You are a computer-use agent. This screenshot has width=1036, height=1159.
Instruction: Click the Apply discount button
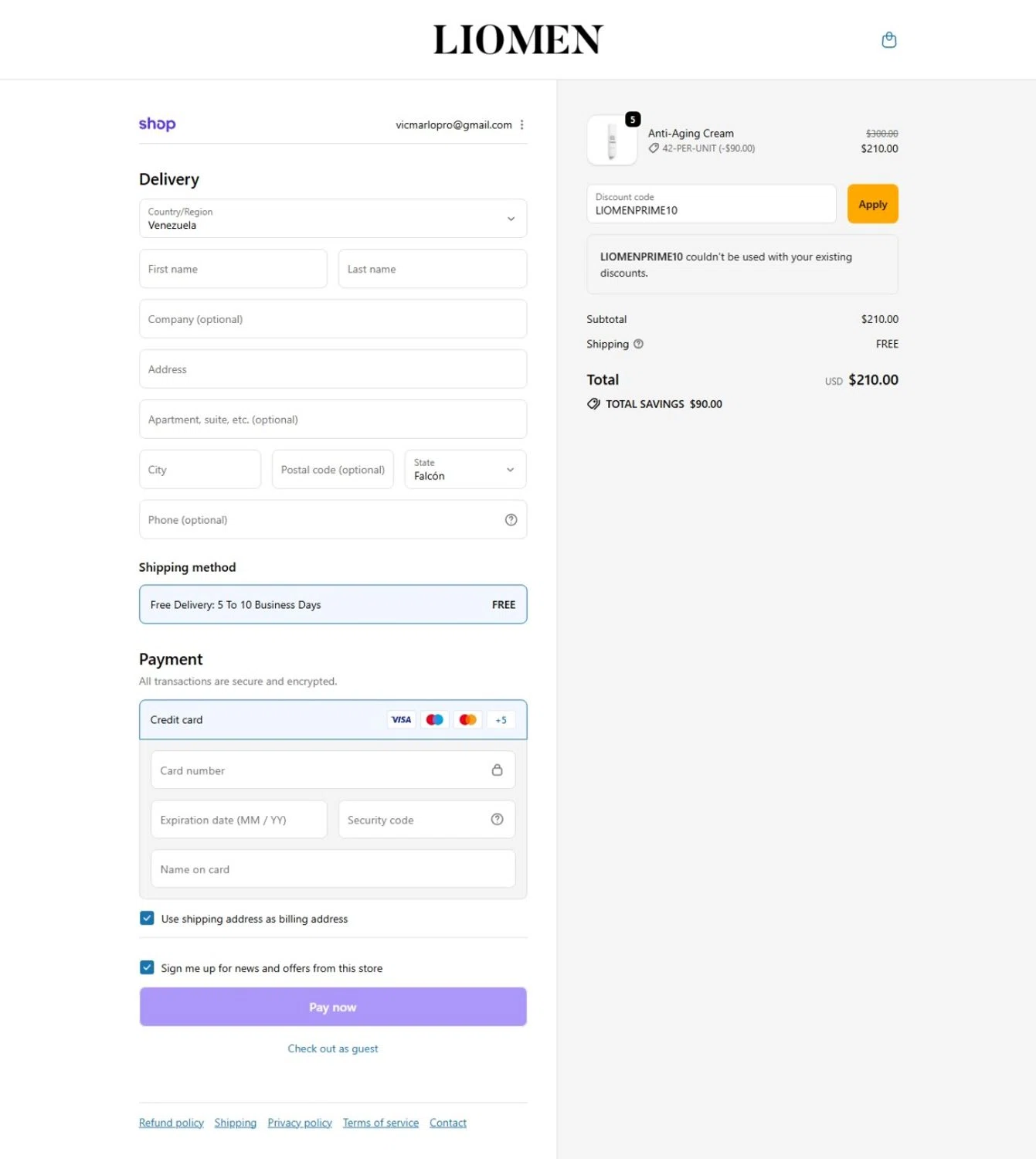coord(872,204)
